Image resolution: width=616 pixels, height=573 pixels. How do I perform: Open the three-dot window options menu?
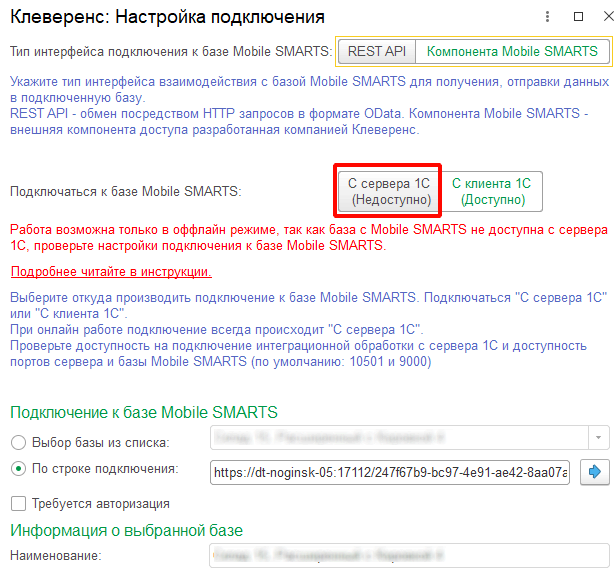pos(547,16)
